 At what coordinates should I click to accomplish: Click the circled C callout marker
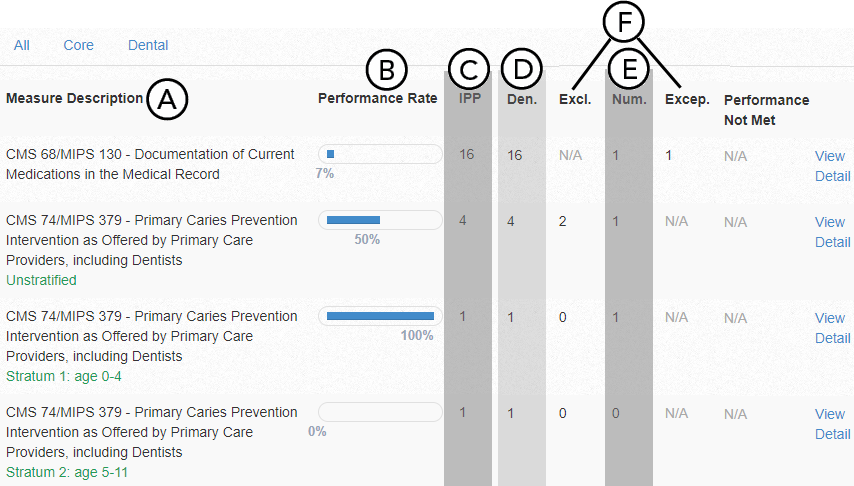[468, 70]
